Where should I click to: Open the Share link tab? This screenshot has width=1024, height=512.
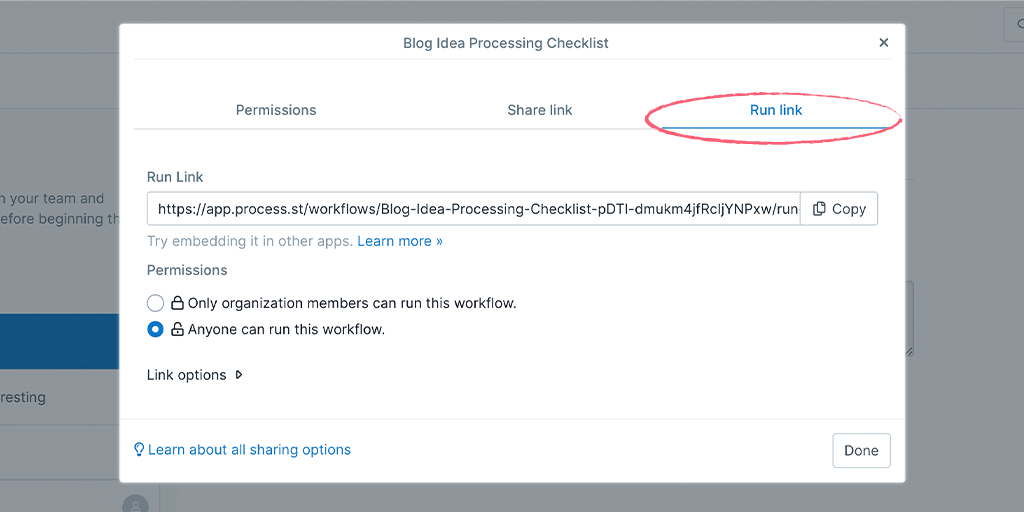click(x=539, y=110)
